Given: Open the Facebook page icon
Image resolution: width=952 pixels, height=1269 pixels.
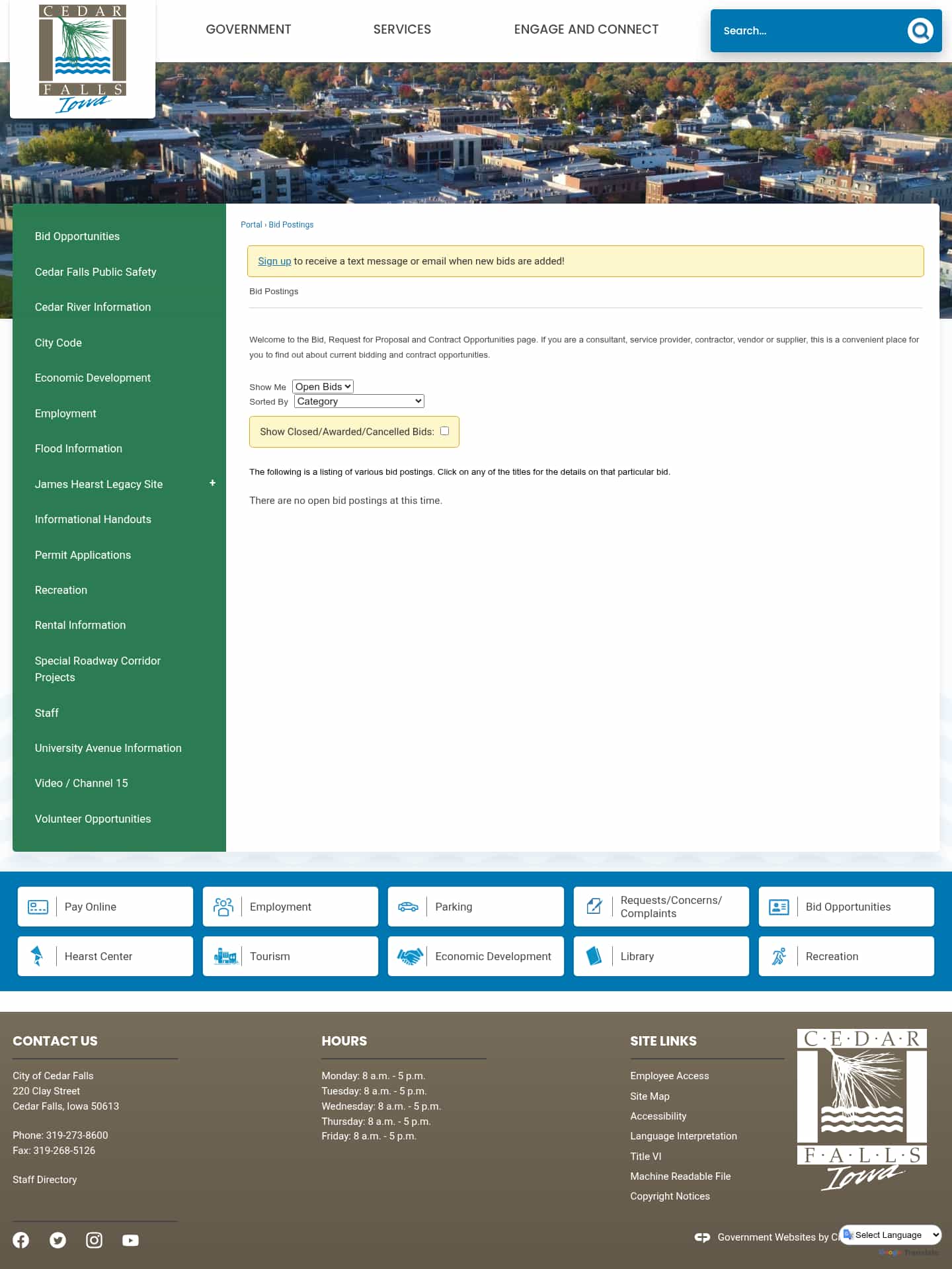Looking at the screenshot, I should [21, 1240].
